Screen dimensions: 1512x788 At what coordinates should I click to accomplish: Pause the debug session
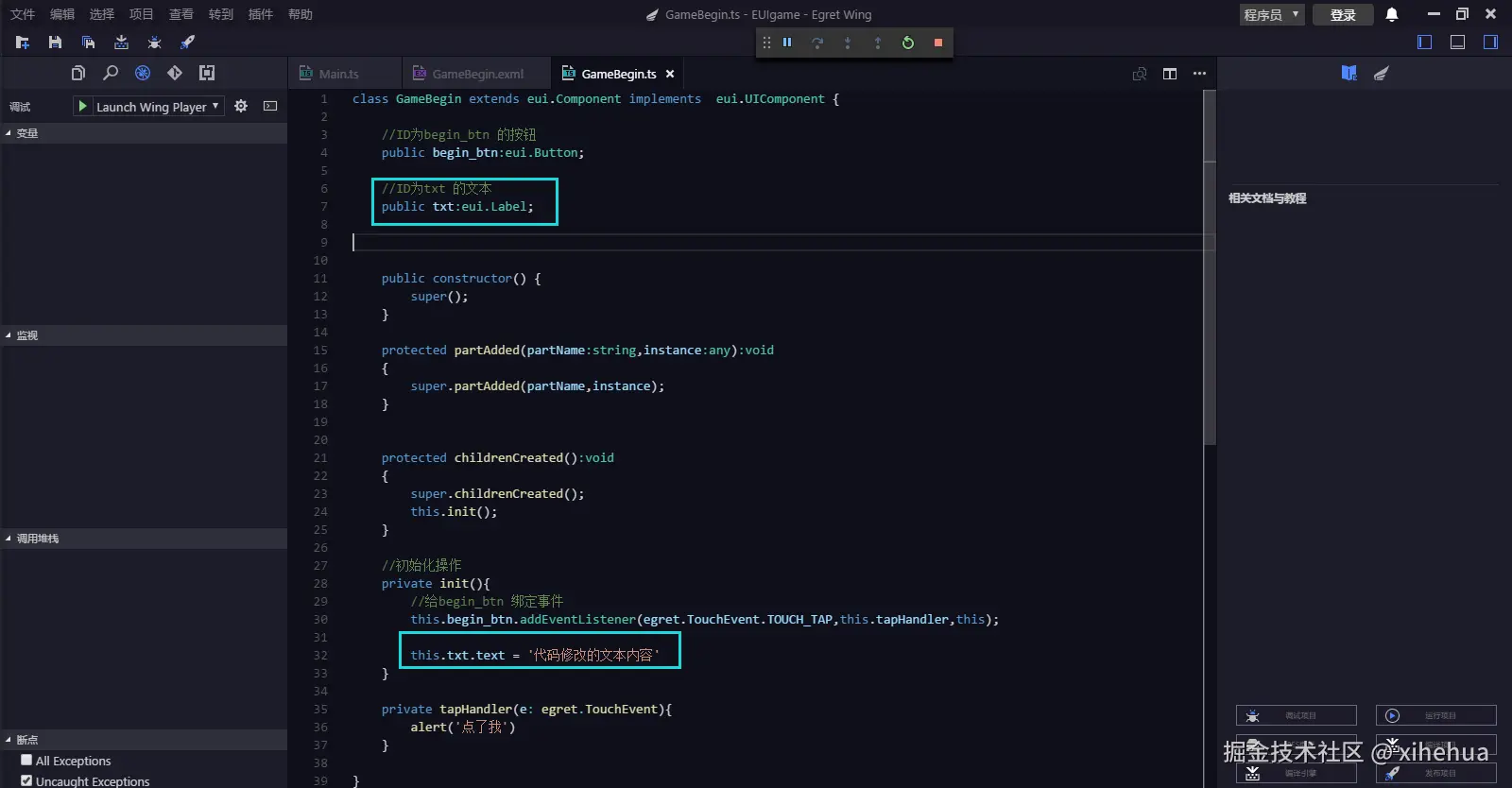coord(787,43)
